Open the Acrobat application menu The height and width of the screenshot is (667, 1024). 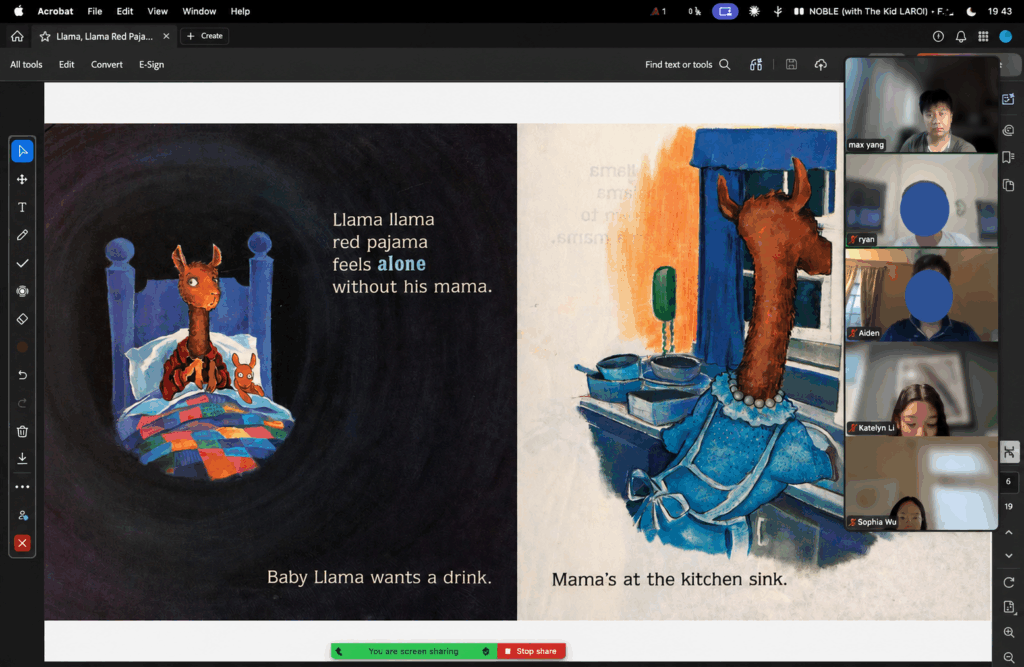click(56, 11)
